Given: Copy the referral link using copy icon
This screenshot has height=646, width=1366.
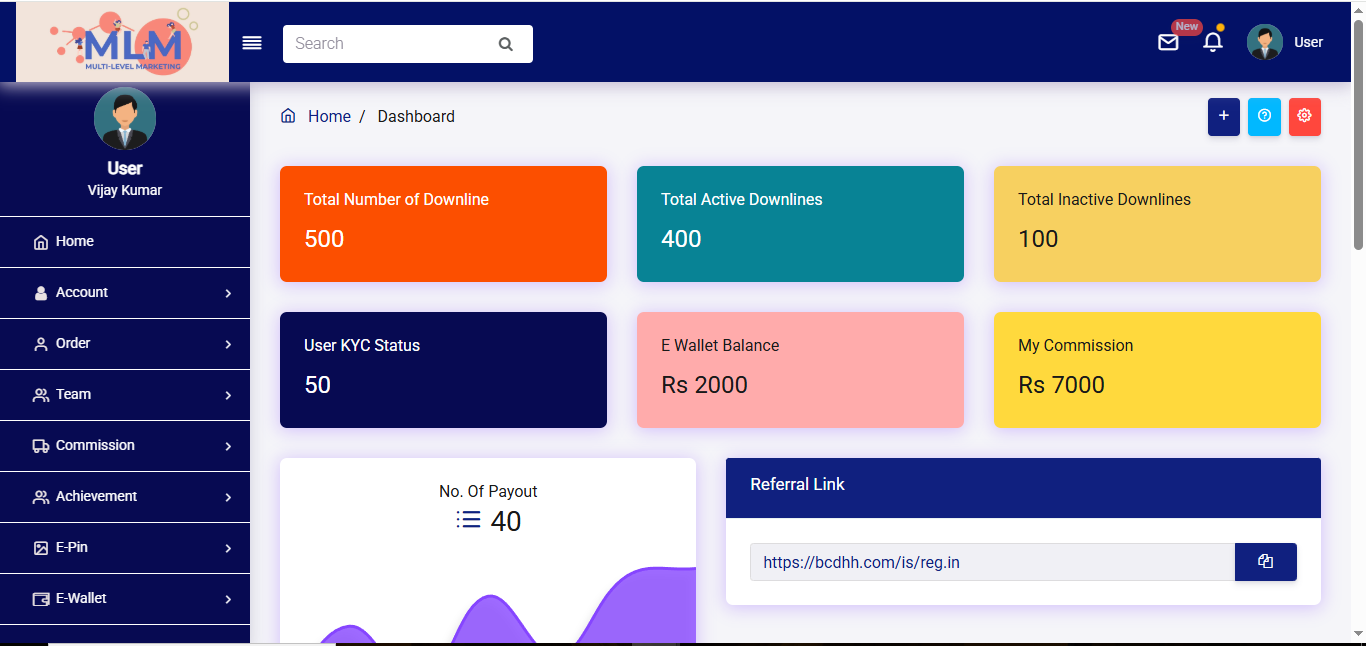Looking at the screenshot, I should click(x=1265, y=561).
